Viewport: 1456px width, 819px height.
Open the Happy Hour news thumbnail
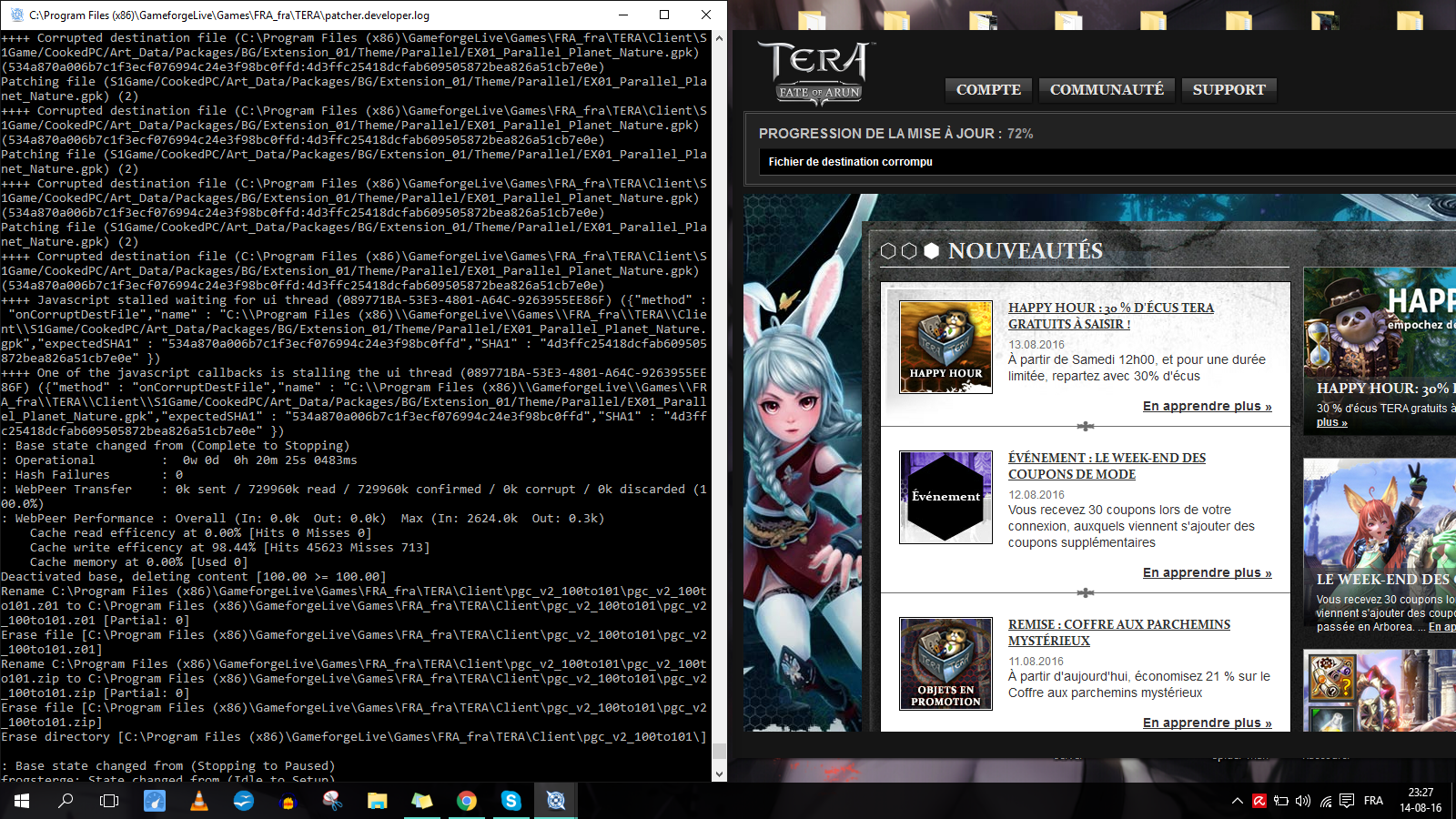click(x=945, y=347)
